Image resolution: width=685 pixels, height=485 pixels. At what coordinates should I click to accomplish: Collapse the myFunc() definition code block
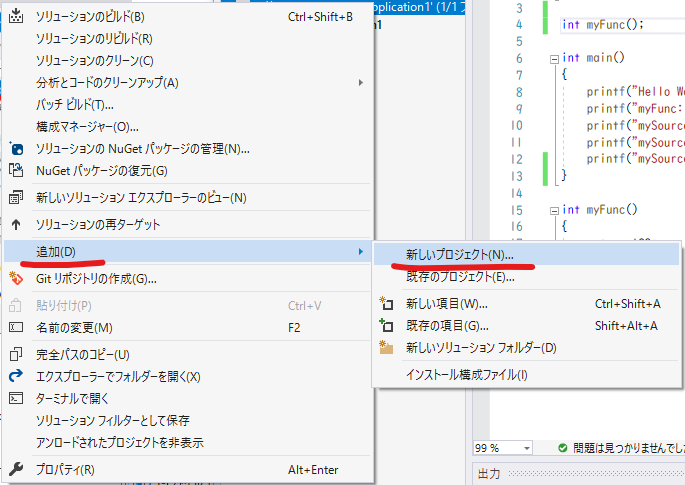[x=553, y=210]
